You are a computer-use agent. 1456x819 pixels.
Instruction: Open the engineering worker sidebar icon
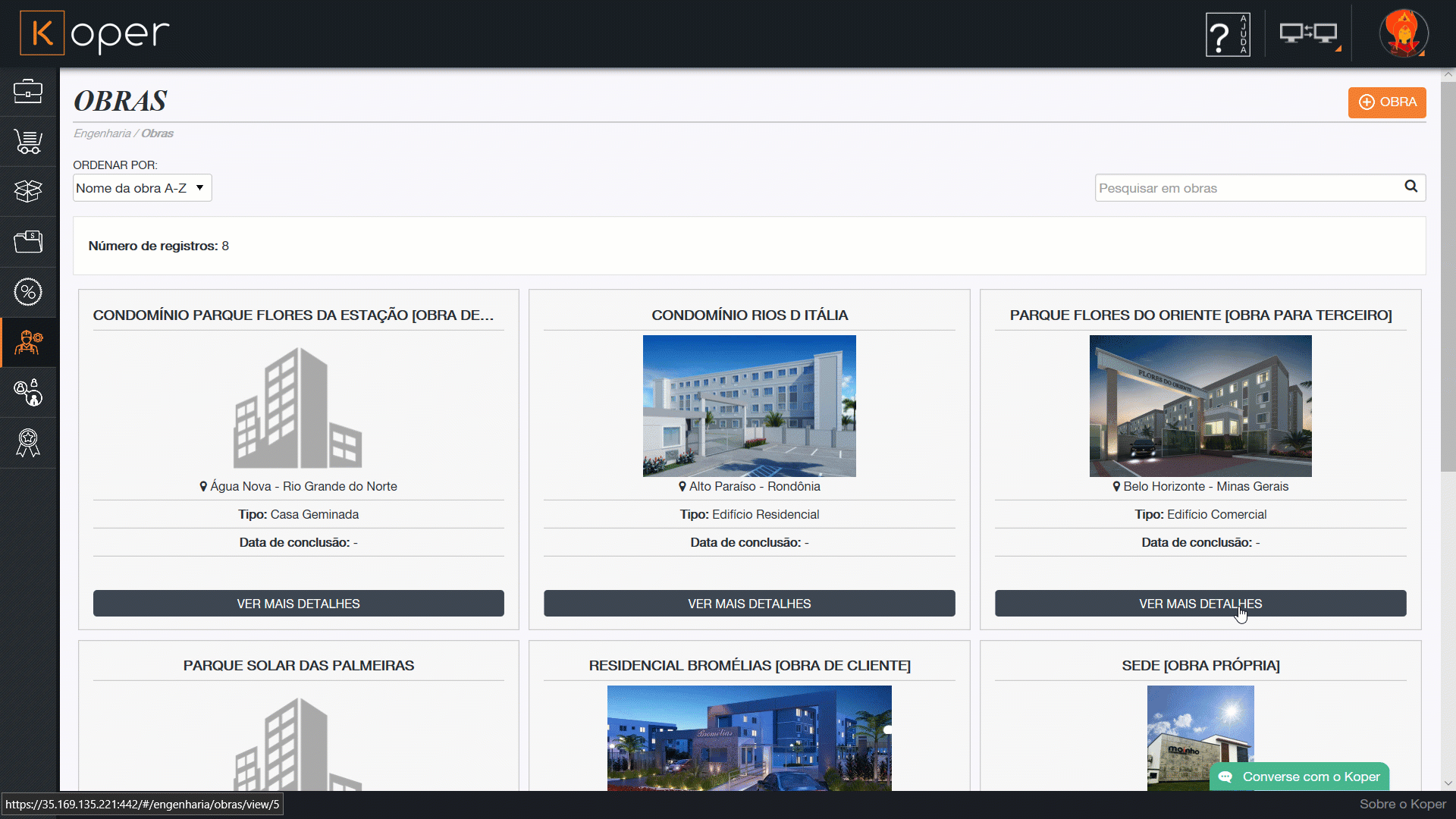28,343
